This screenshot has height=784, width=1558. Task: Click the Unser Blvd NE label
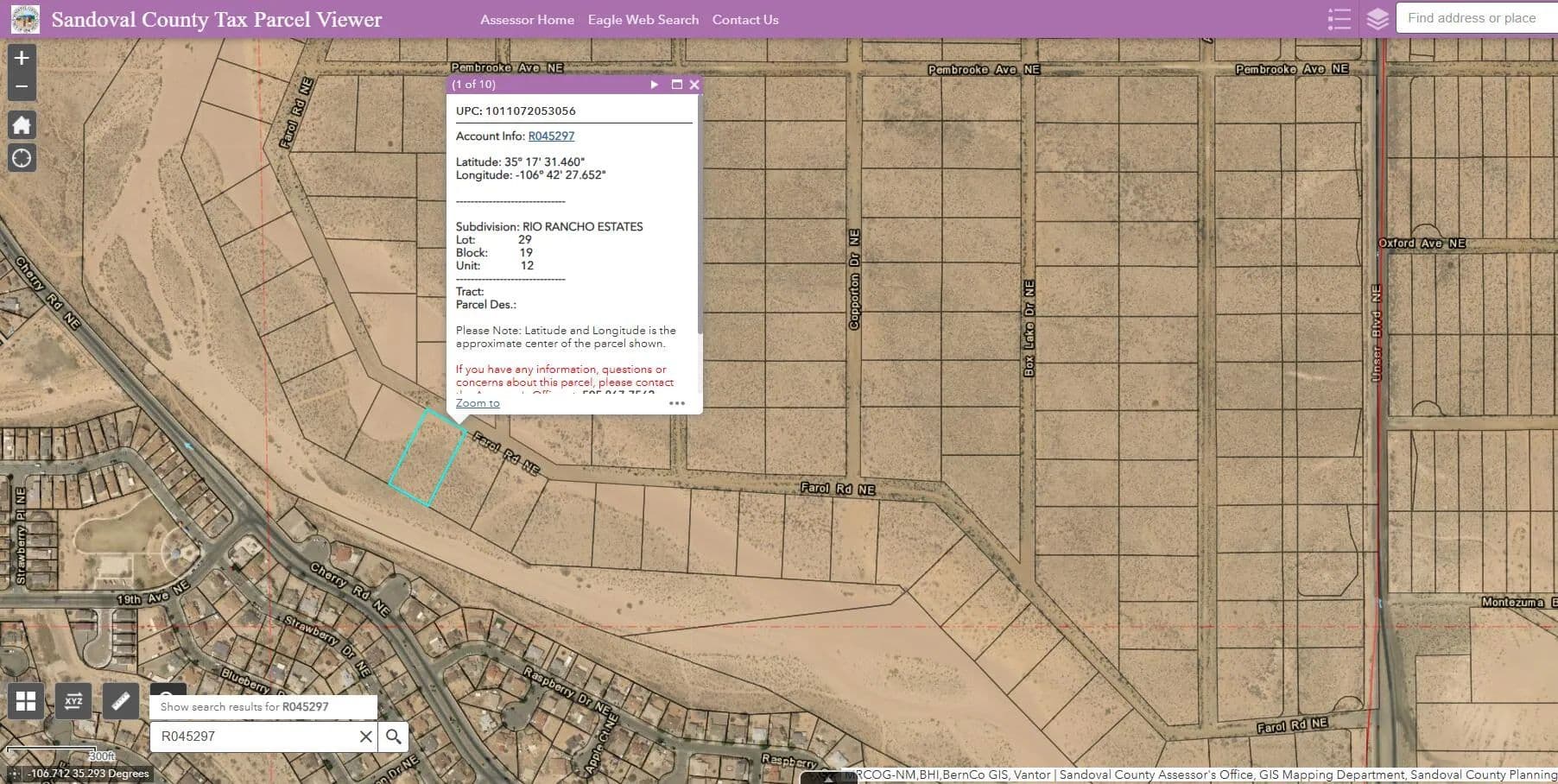pos(1376,332)
